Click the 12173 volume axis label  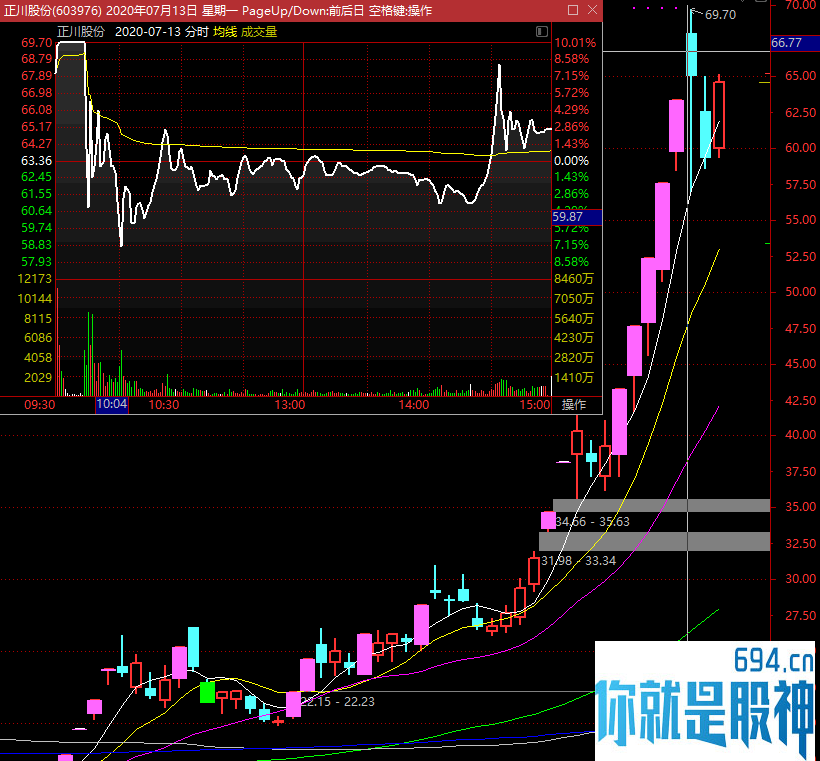click(x=35, y=279)
